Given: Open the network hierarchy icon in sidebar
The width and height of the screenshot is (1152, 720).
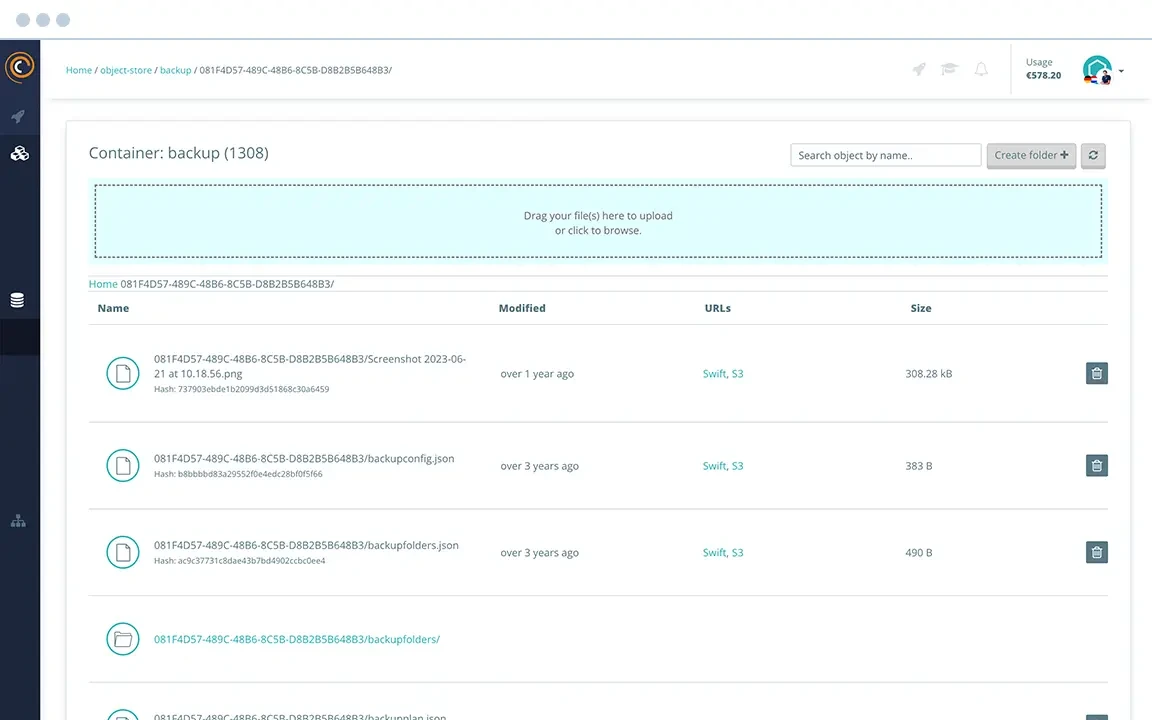Looking at the screenshot, I should [18, 522].
